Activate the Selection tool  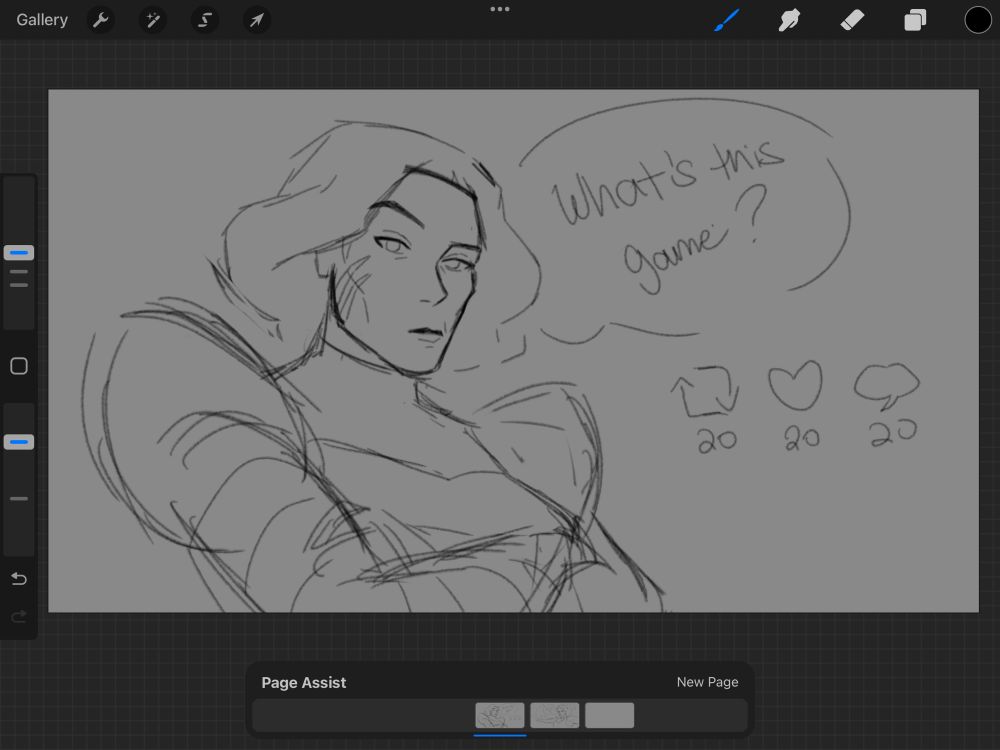tap(205, 20)
